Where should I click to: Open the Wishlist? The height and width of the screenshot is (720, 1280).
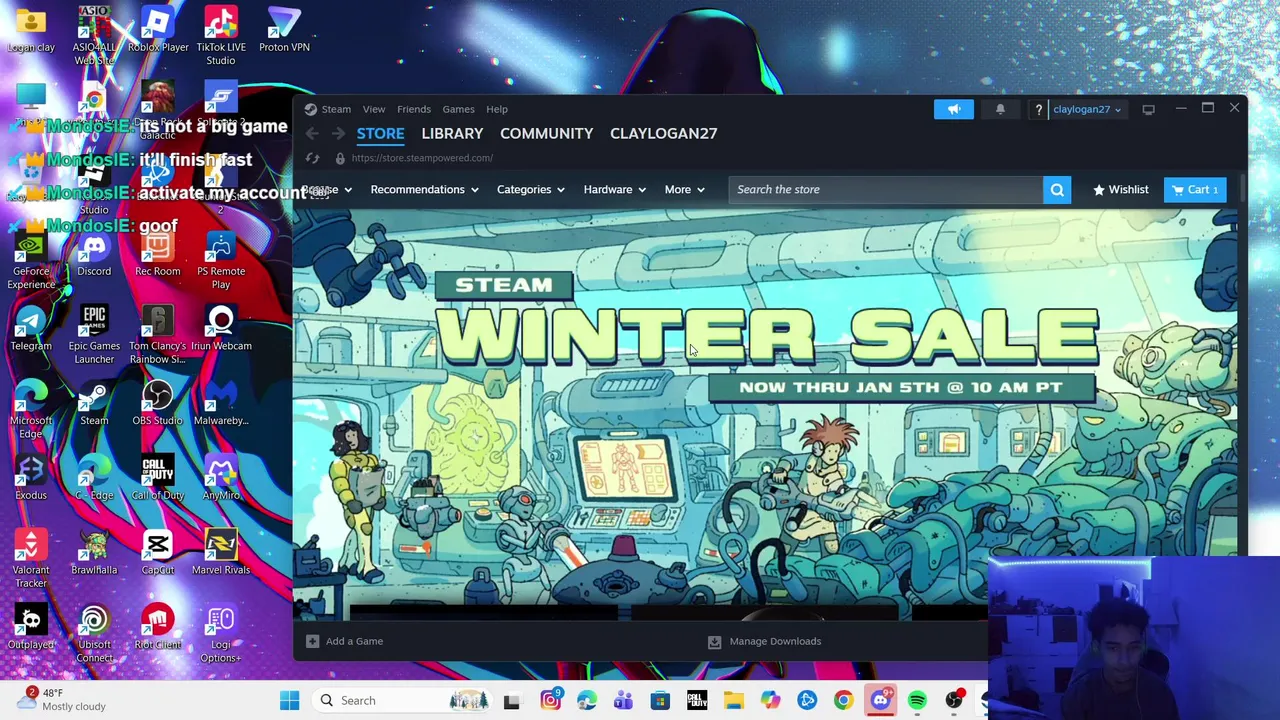(1120, 189)
